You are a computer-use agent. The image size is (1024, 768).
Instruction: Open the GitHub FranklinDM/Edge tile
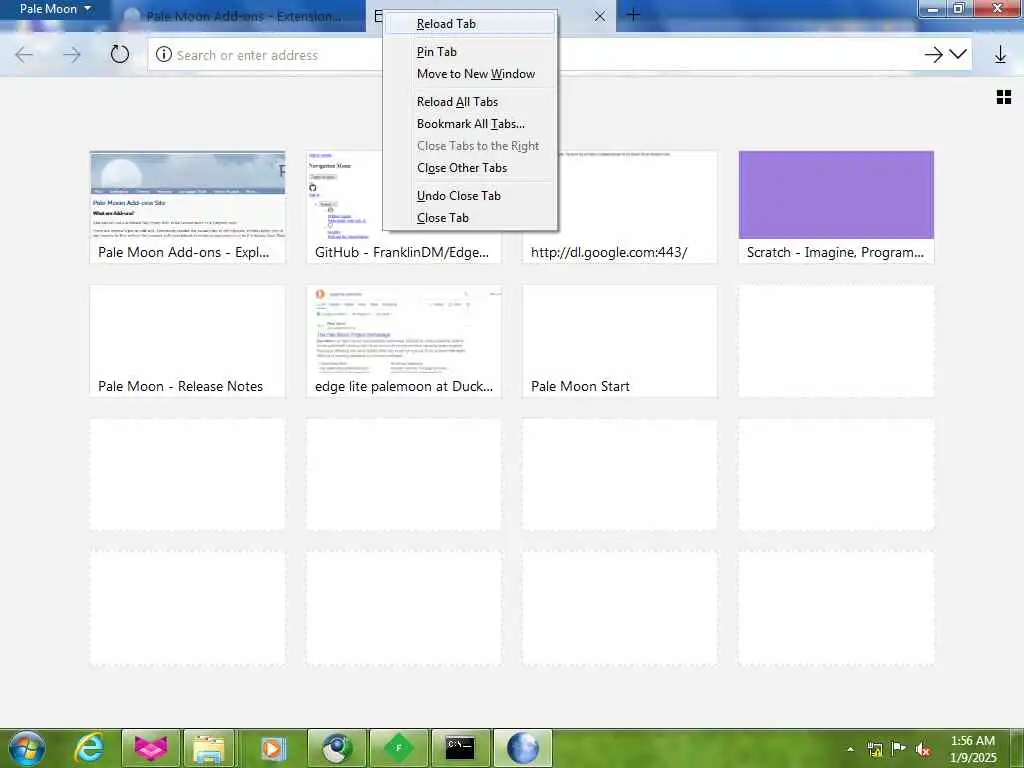[404, 208]
